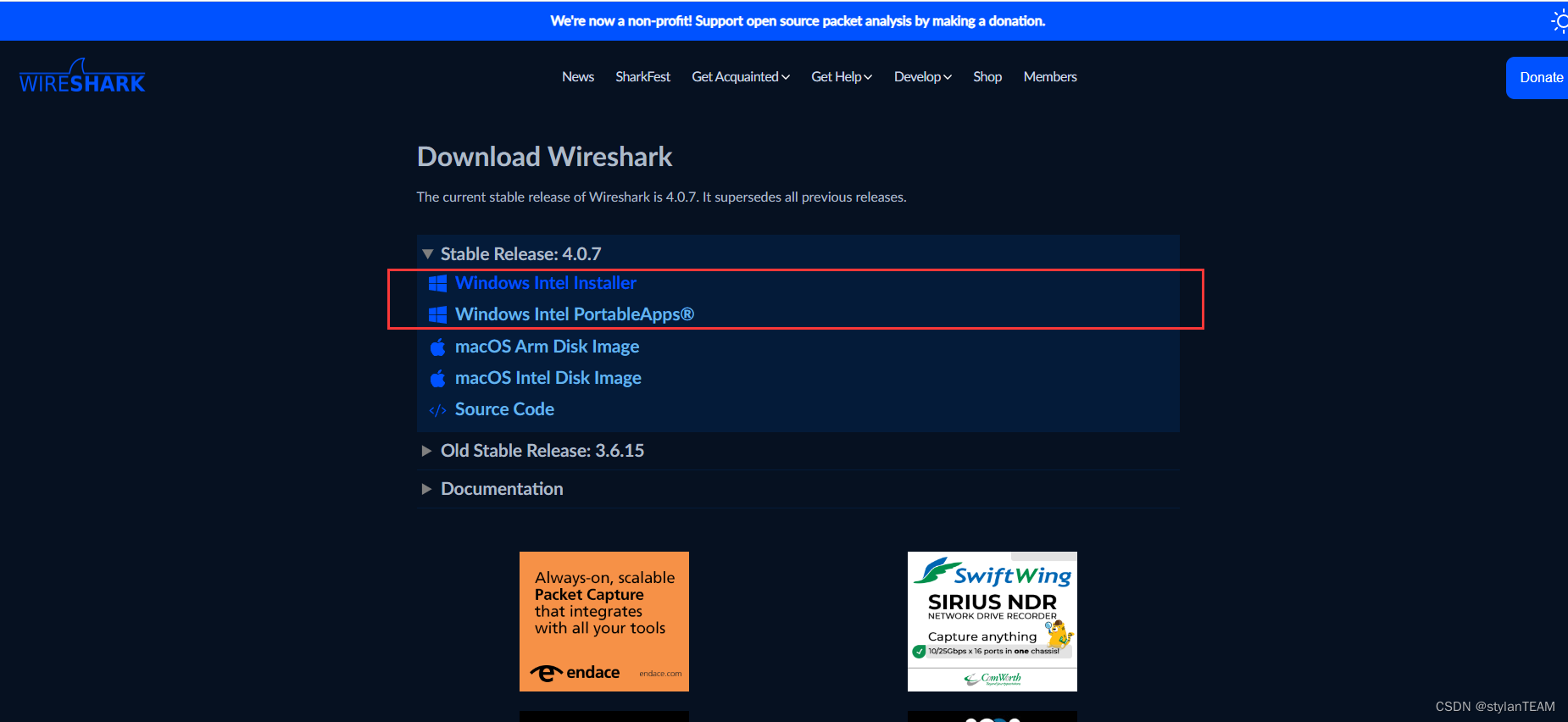
Task: Open the SwiftWing SIRIUS NDR ad
Action: (x=993, y=621)
